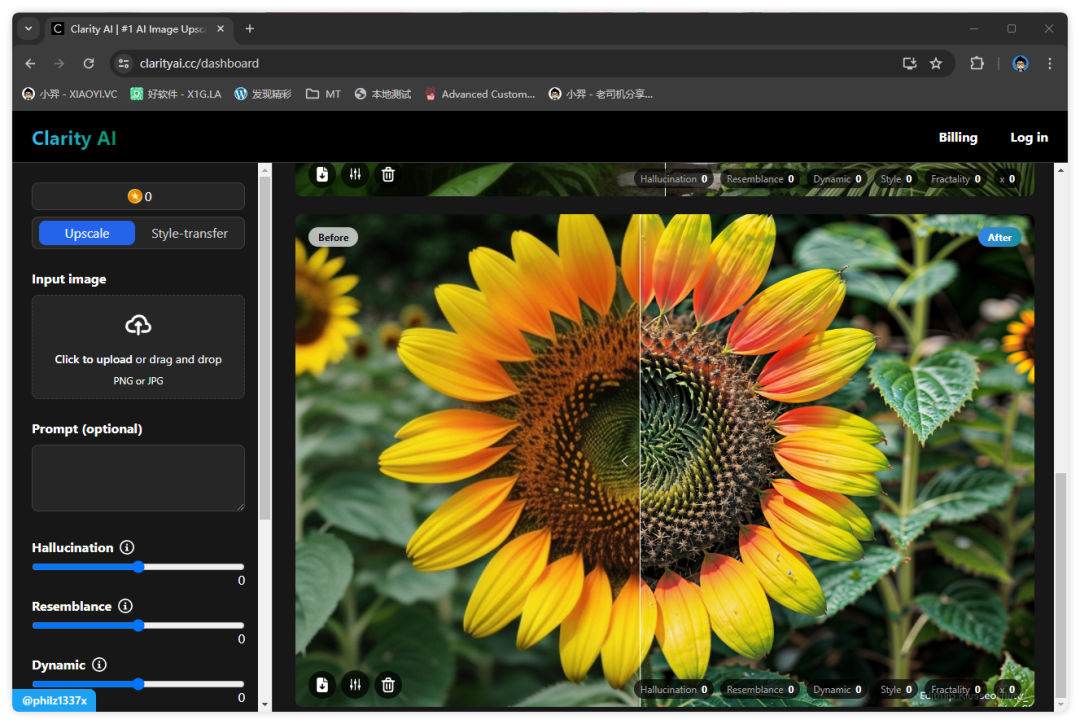Open the Billing page
This screenshot has width=1080, height=724.
(957, 138)
